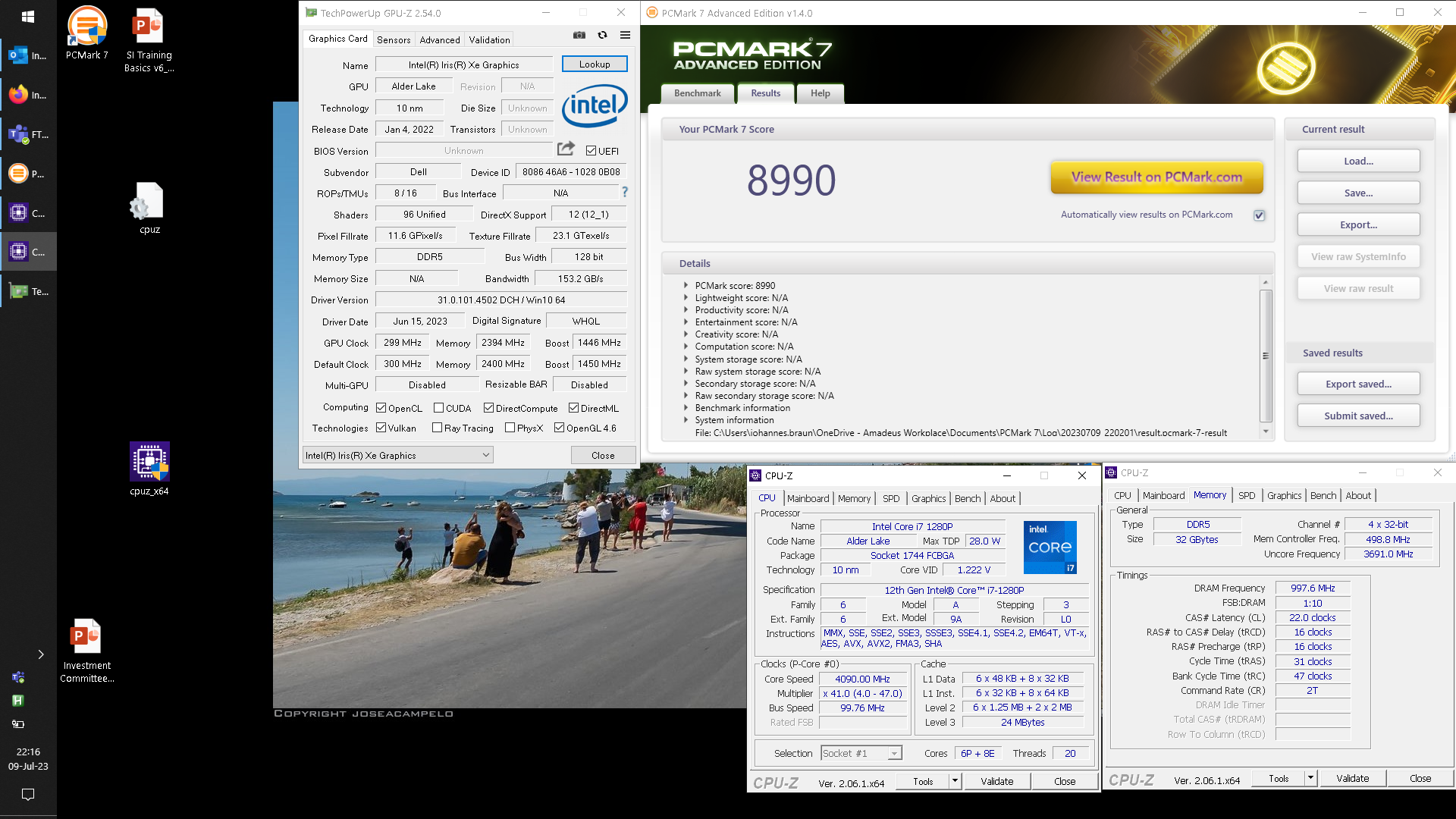1456x819 pixels.
Task: Open SPD tab in CPU-Z Memory window
Action: pyautogui.click(x=1247, y=495)
